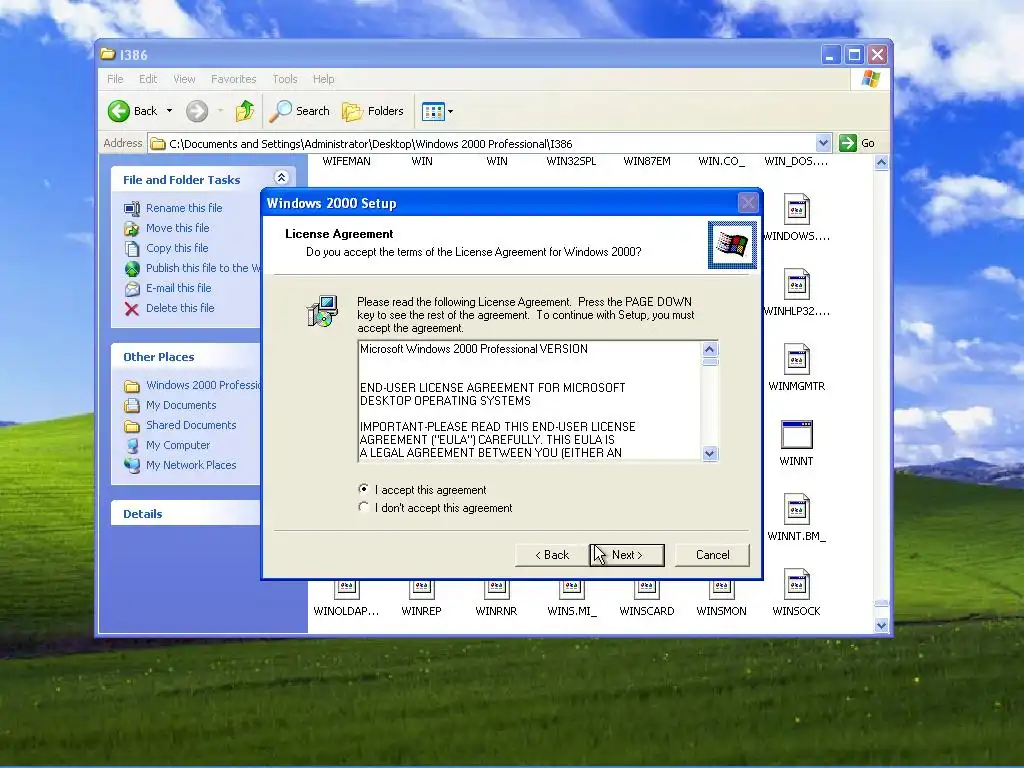Select the WINSOCK file icon
The width and height of the screenshot is (1024, 768).
tap(797, 584)
